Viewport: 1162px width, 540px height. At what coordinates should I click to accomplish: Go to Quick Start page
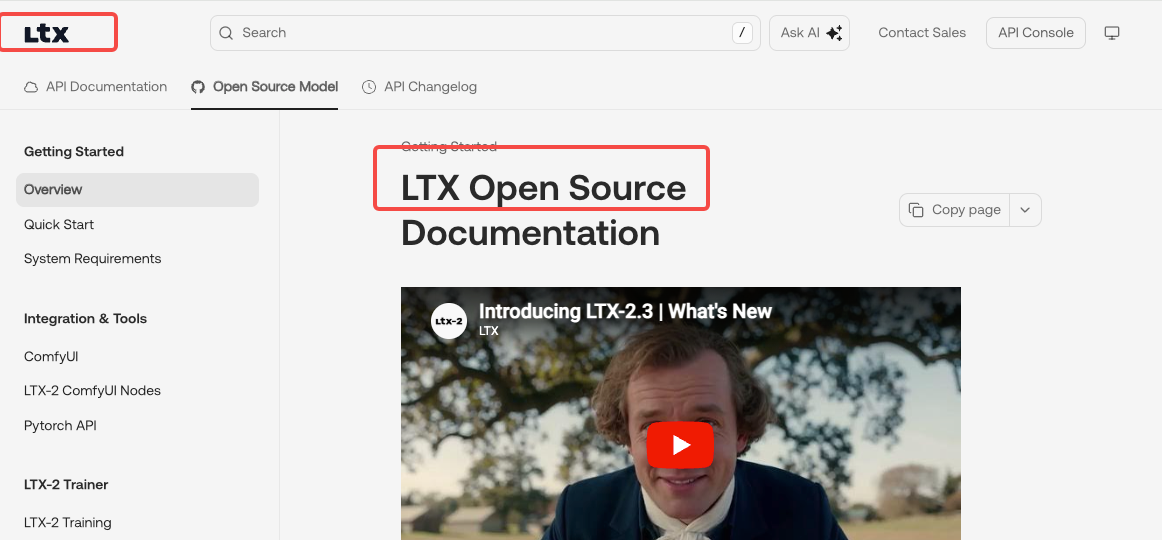[59, 224]
